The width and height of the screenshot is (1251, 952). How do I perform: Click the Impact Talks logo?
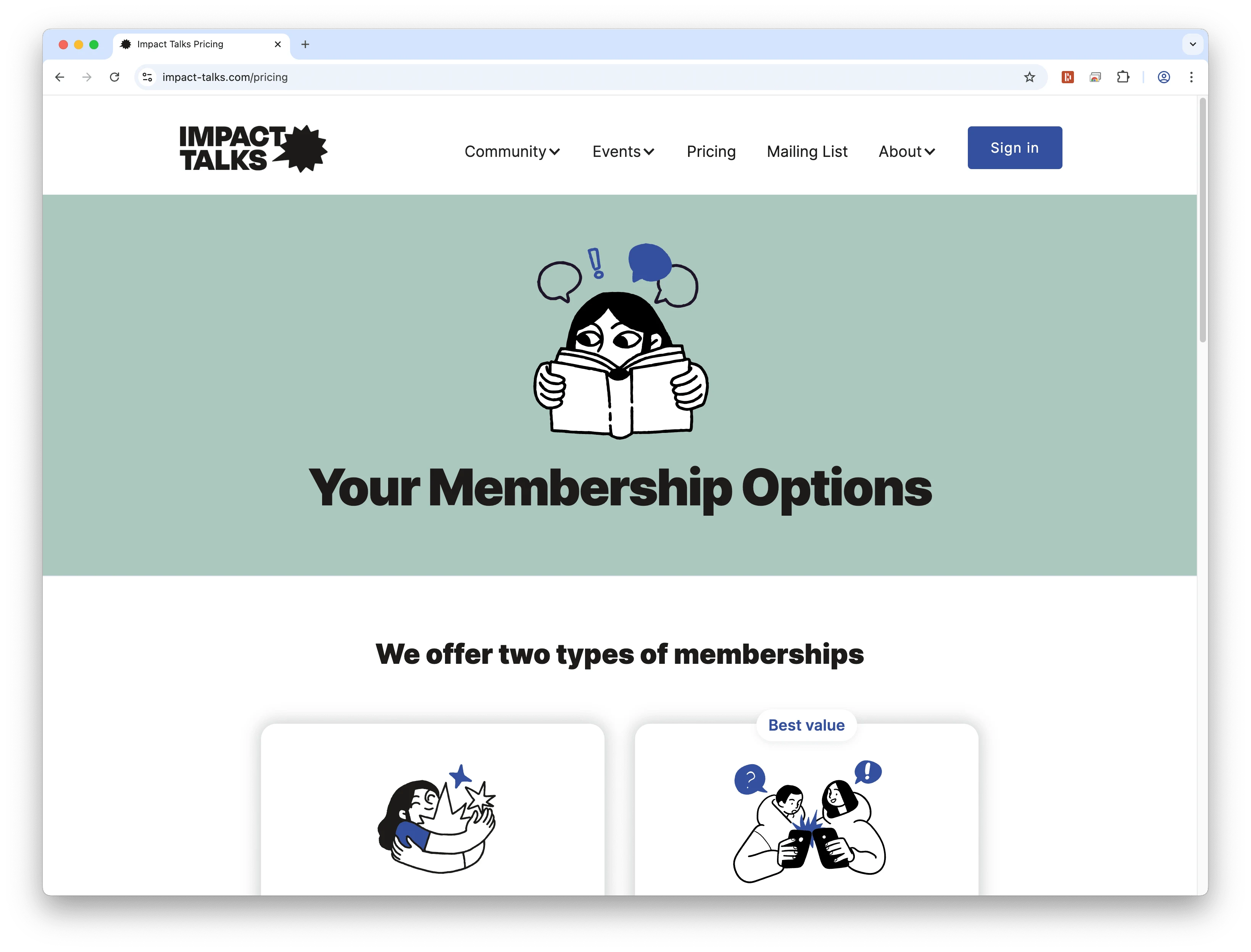pyautogui.click(x=253, y=148)
